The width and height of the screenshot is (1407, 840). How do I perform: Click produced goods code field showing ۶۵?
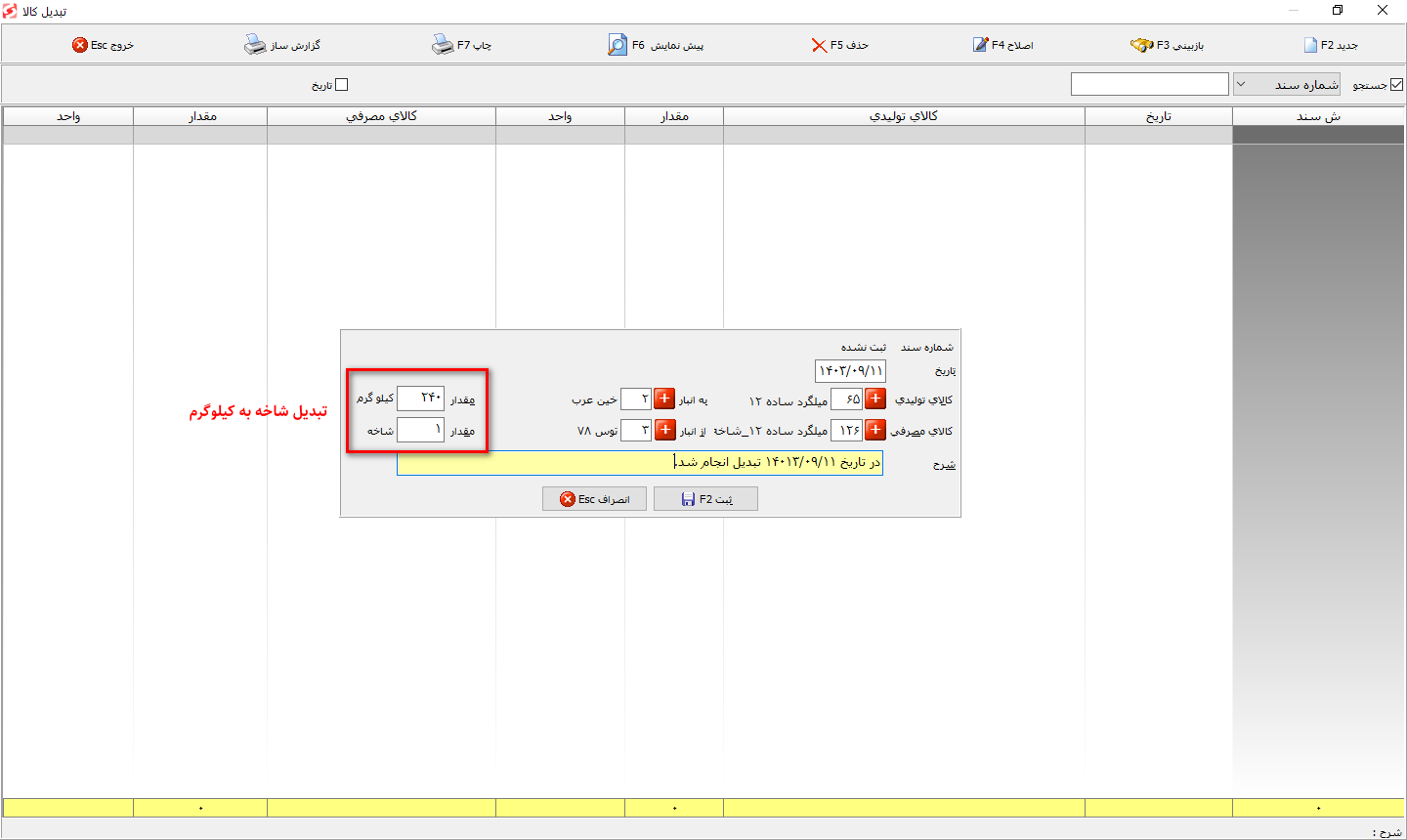846,399
